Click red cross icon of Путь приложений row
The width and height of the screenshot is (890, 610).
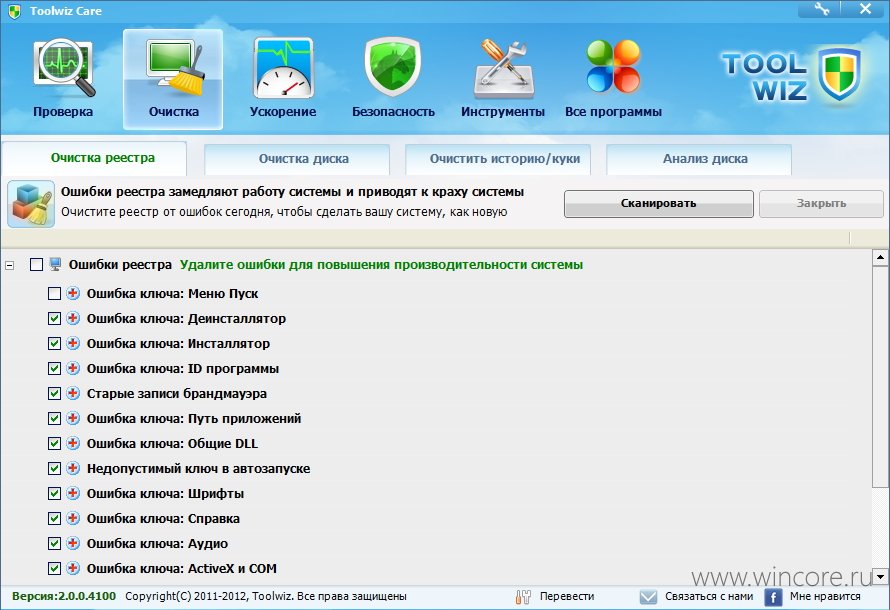tap(73, 418)
